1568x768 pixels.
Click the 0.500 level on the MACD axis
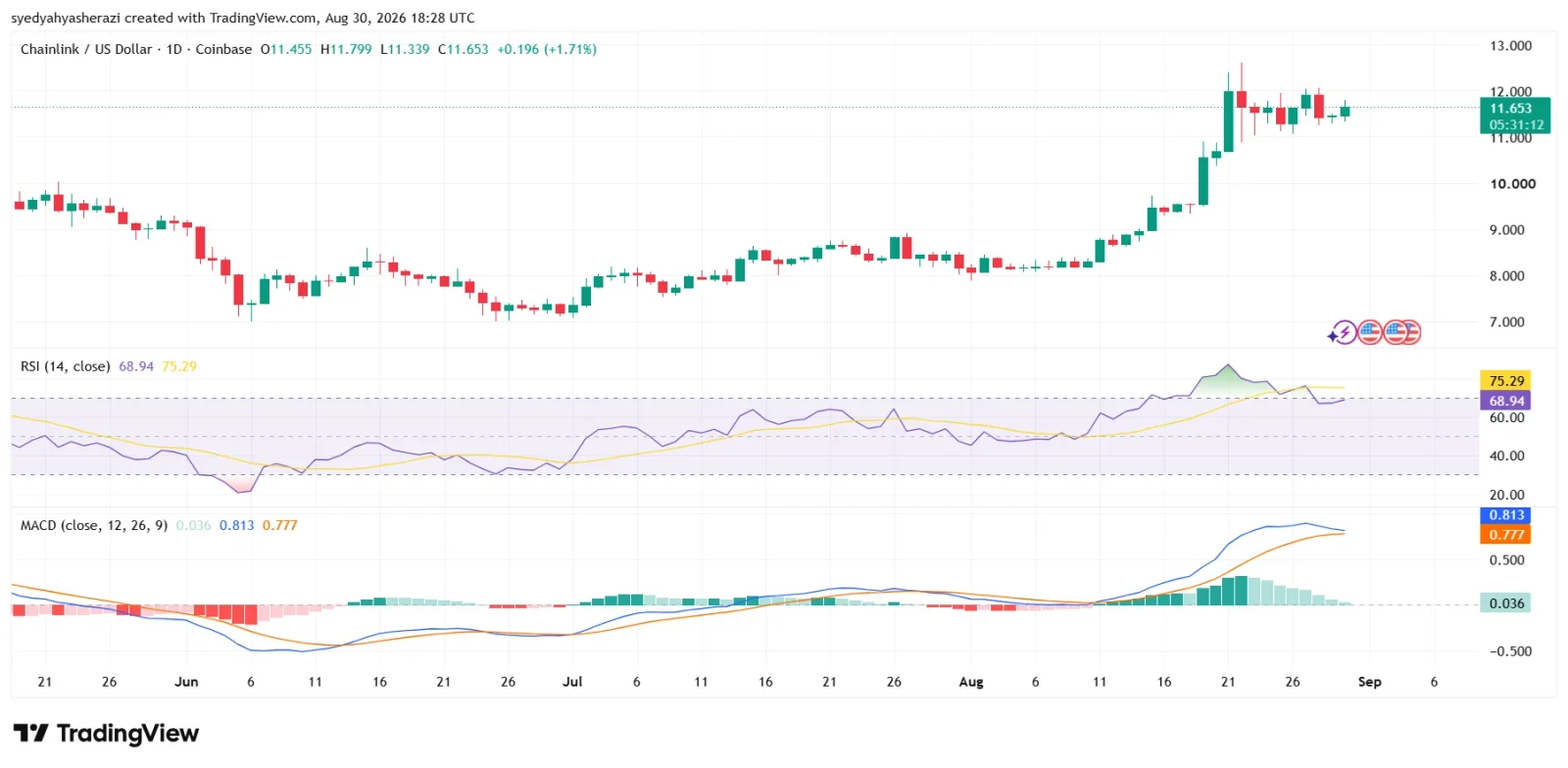pyautogui.click(x=1507, y=560)
